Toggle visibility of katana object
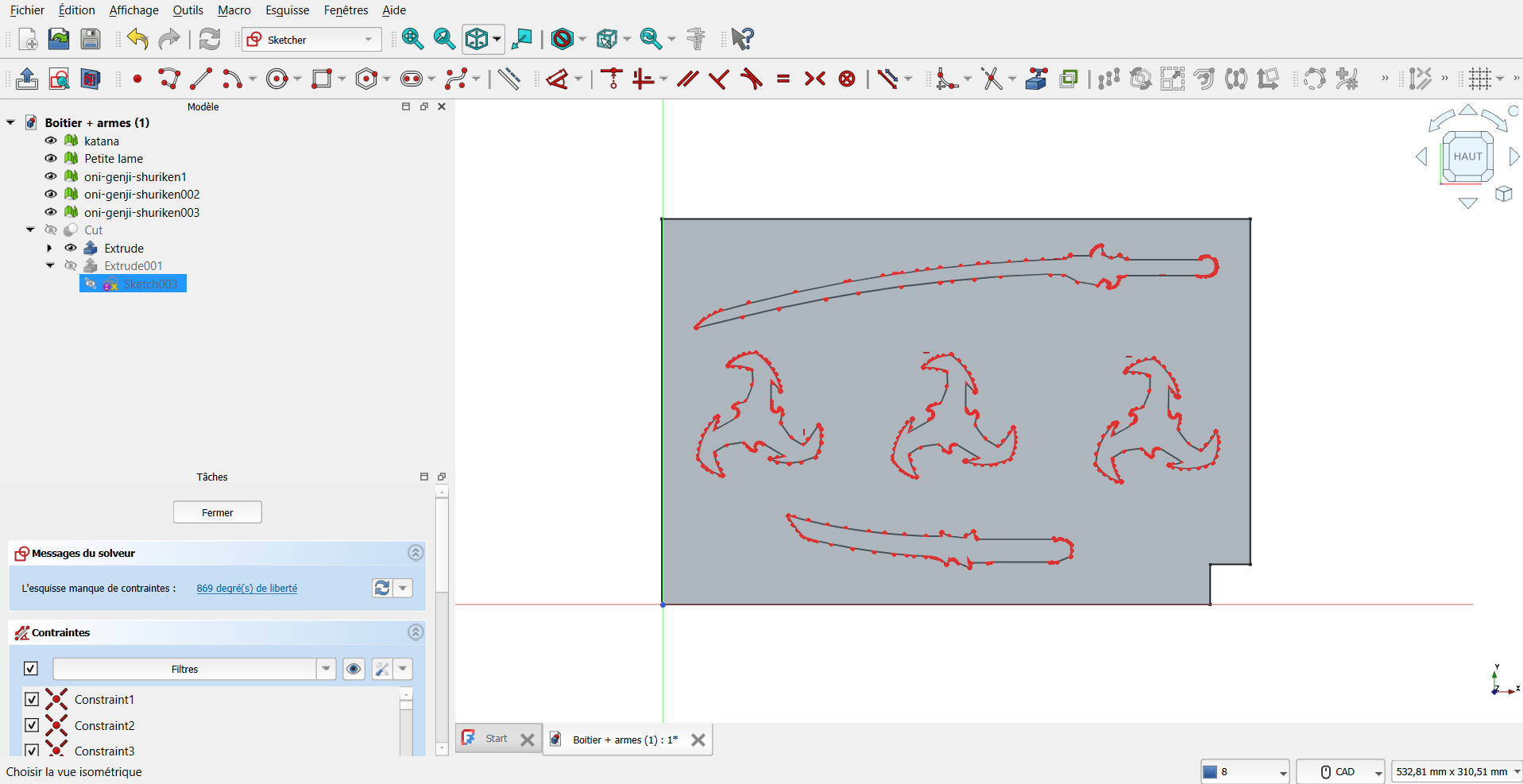1523x784 pixels. (51, 141)
